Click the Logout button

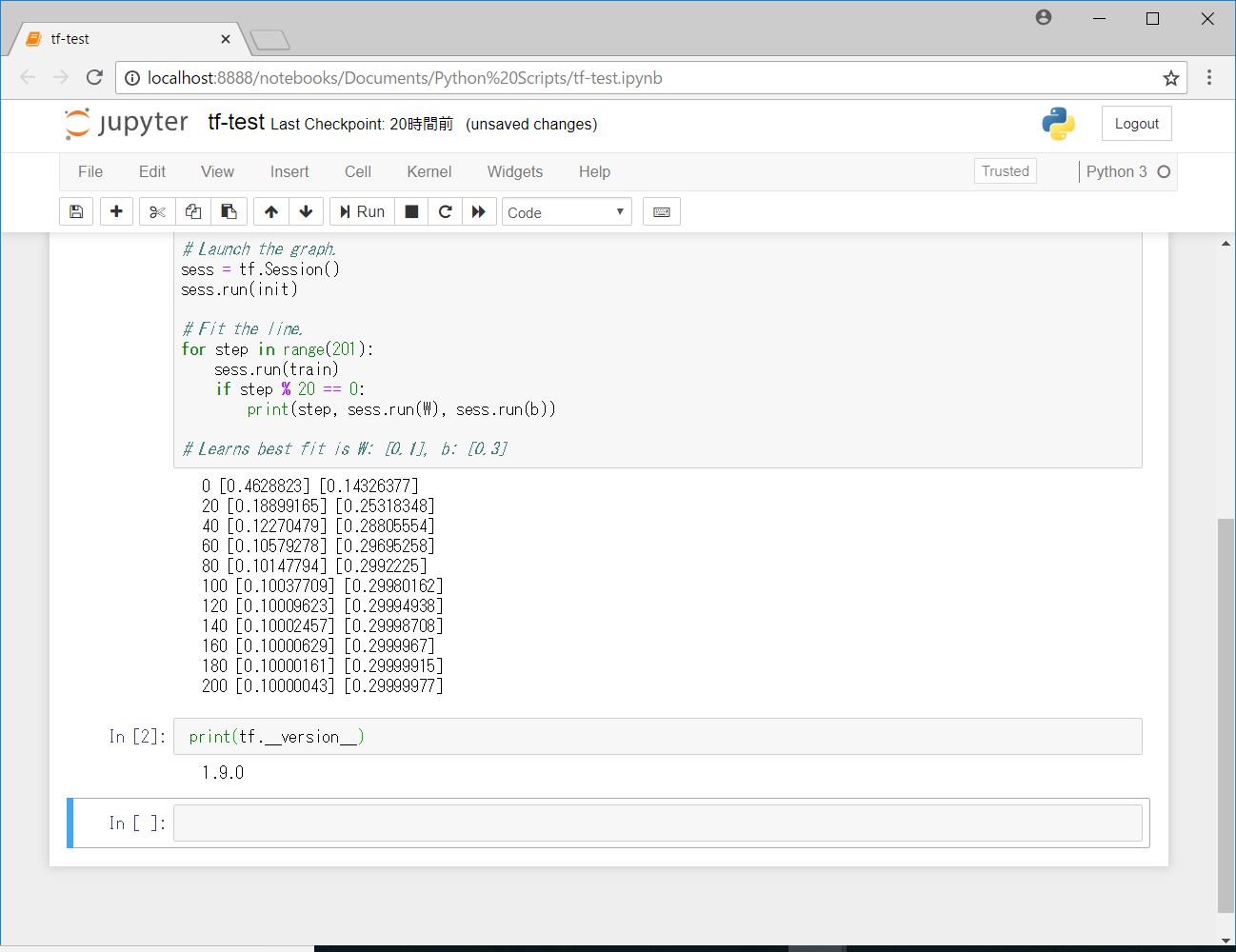(1136, 123)
